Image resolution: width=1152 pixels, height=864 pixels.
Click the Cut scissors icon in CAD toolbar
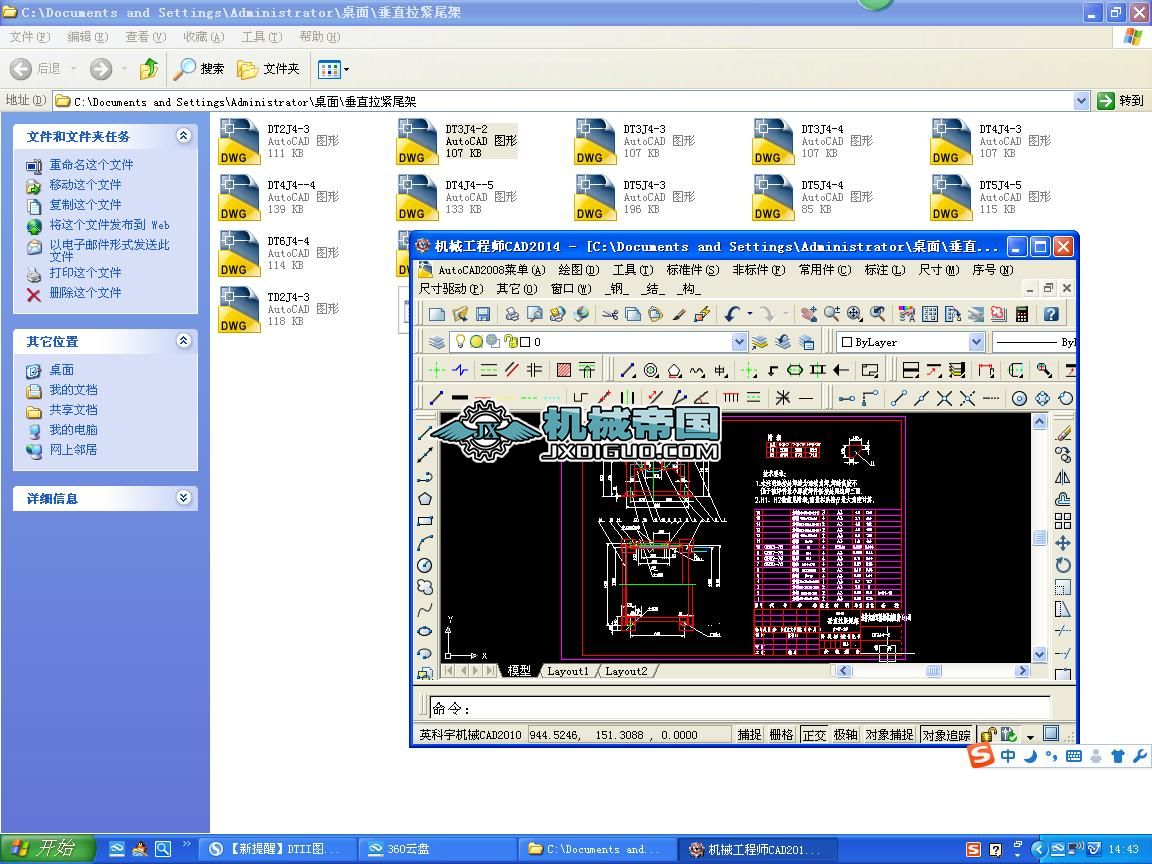(x=610, y=314)
